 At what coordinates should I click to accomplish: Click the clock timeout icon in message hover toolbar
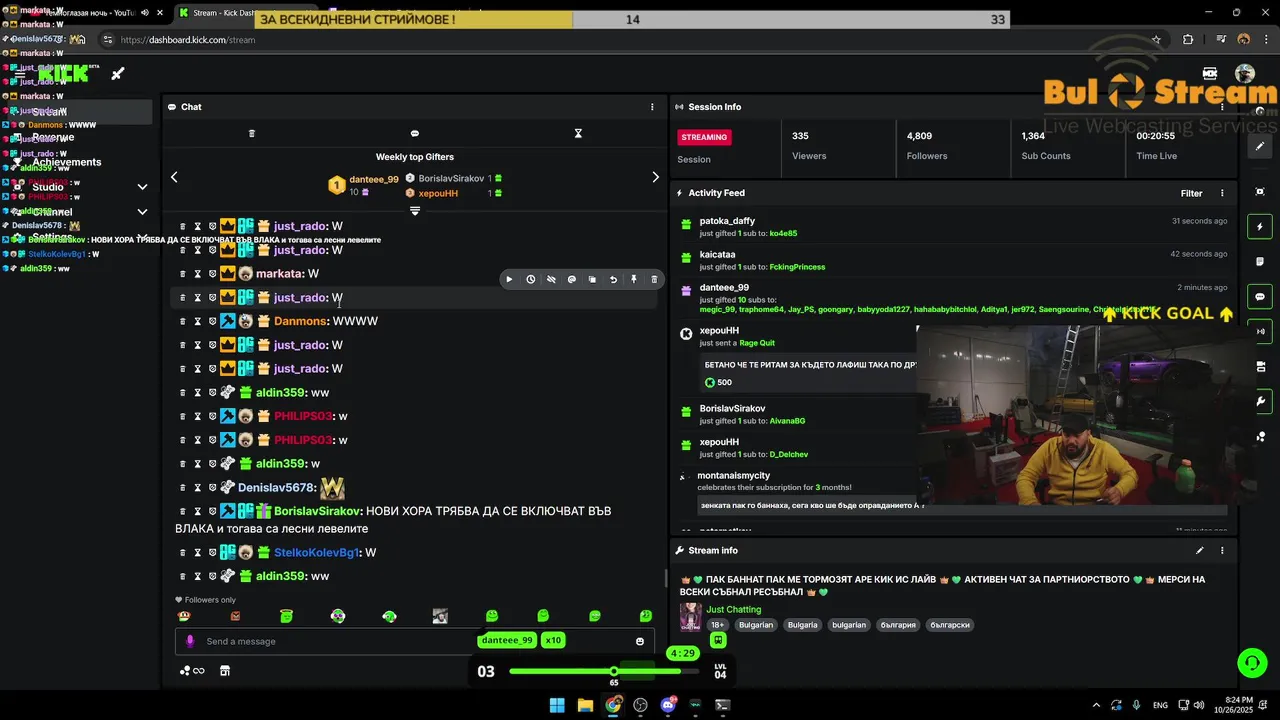coord(530,280)
